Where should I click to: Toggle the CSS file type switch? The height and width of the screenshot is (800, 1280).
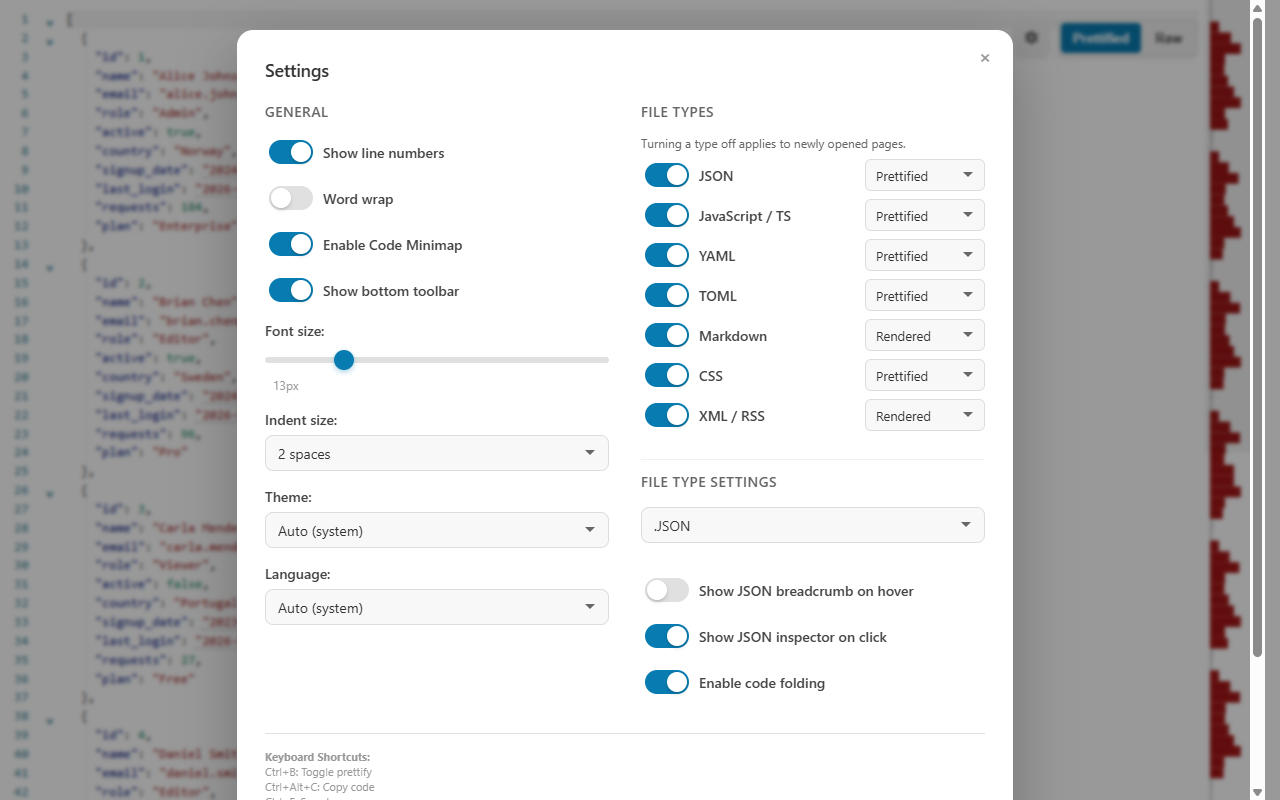[667, 376]
